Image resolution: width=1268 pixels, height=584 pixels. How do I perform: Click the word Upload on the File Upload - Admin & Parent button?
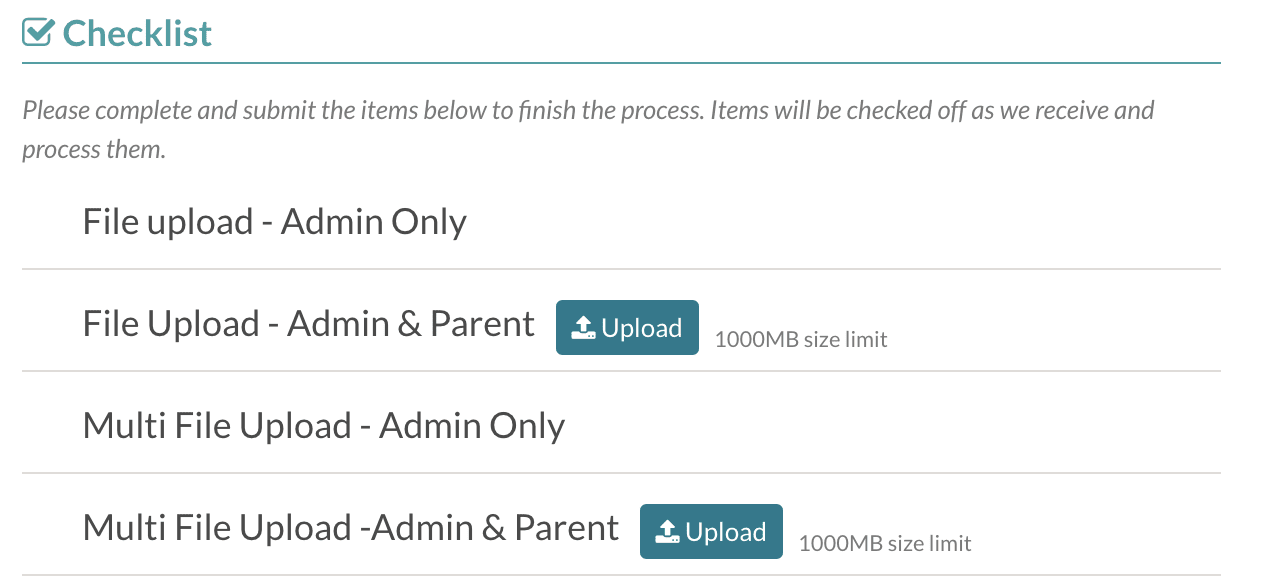(642, 328)
